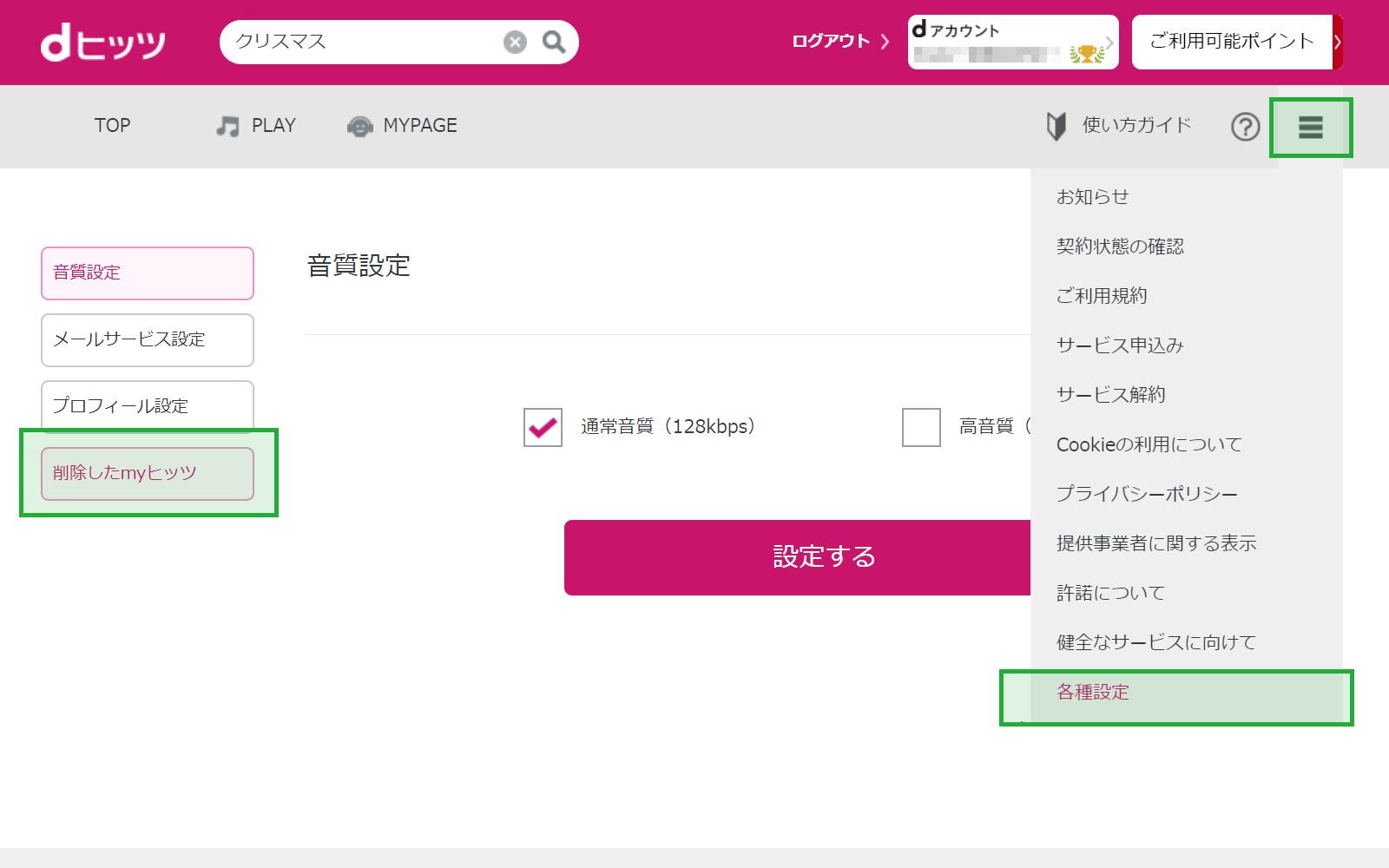This screenshot has height=868, width=1389.
Task: Open プライバシーポリシー menu entry
Action: (1147, 494)
